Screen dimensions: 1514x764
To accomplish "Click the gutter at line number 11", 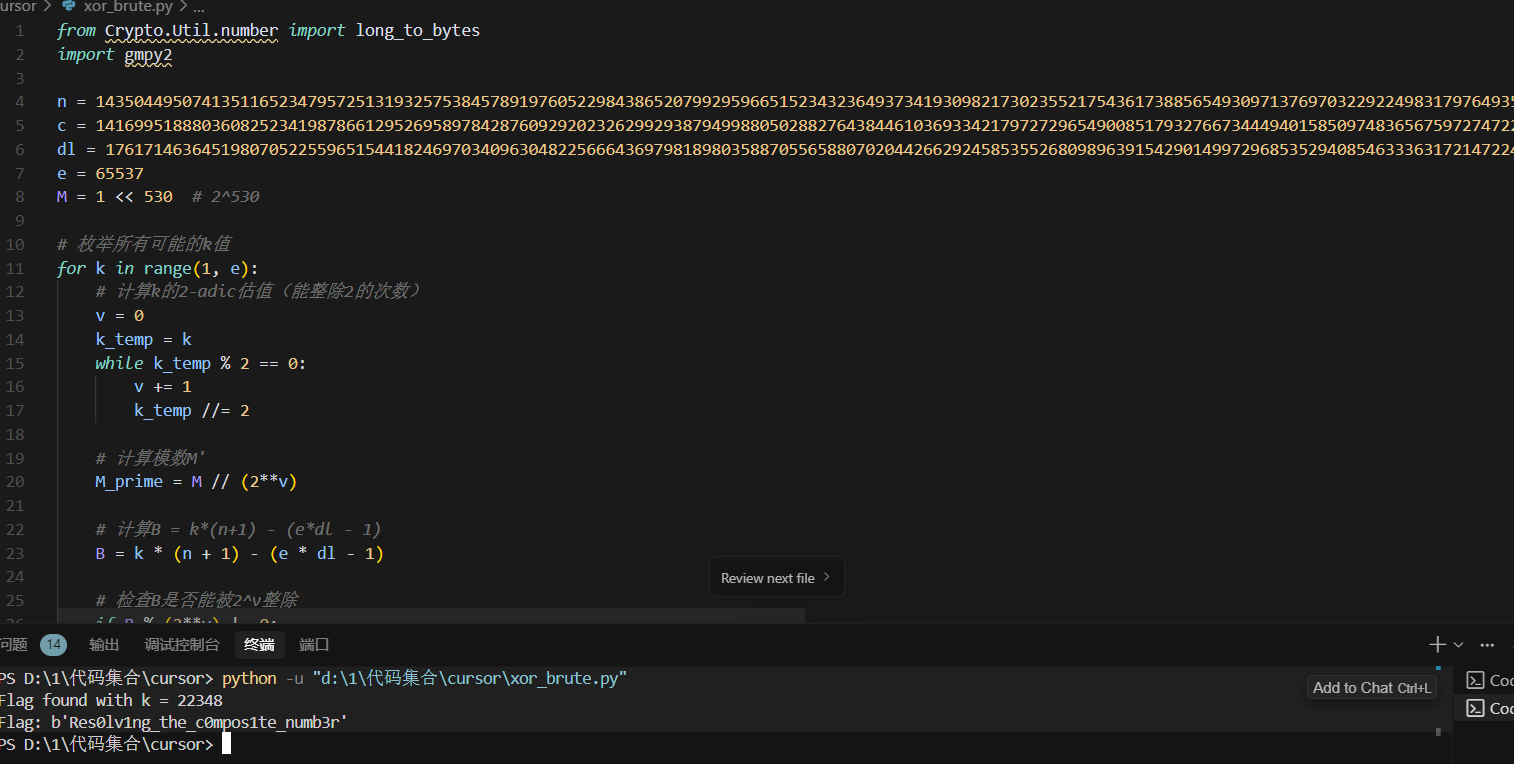I will [x=15, y=268].
